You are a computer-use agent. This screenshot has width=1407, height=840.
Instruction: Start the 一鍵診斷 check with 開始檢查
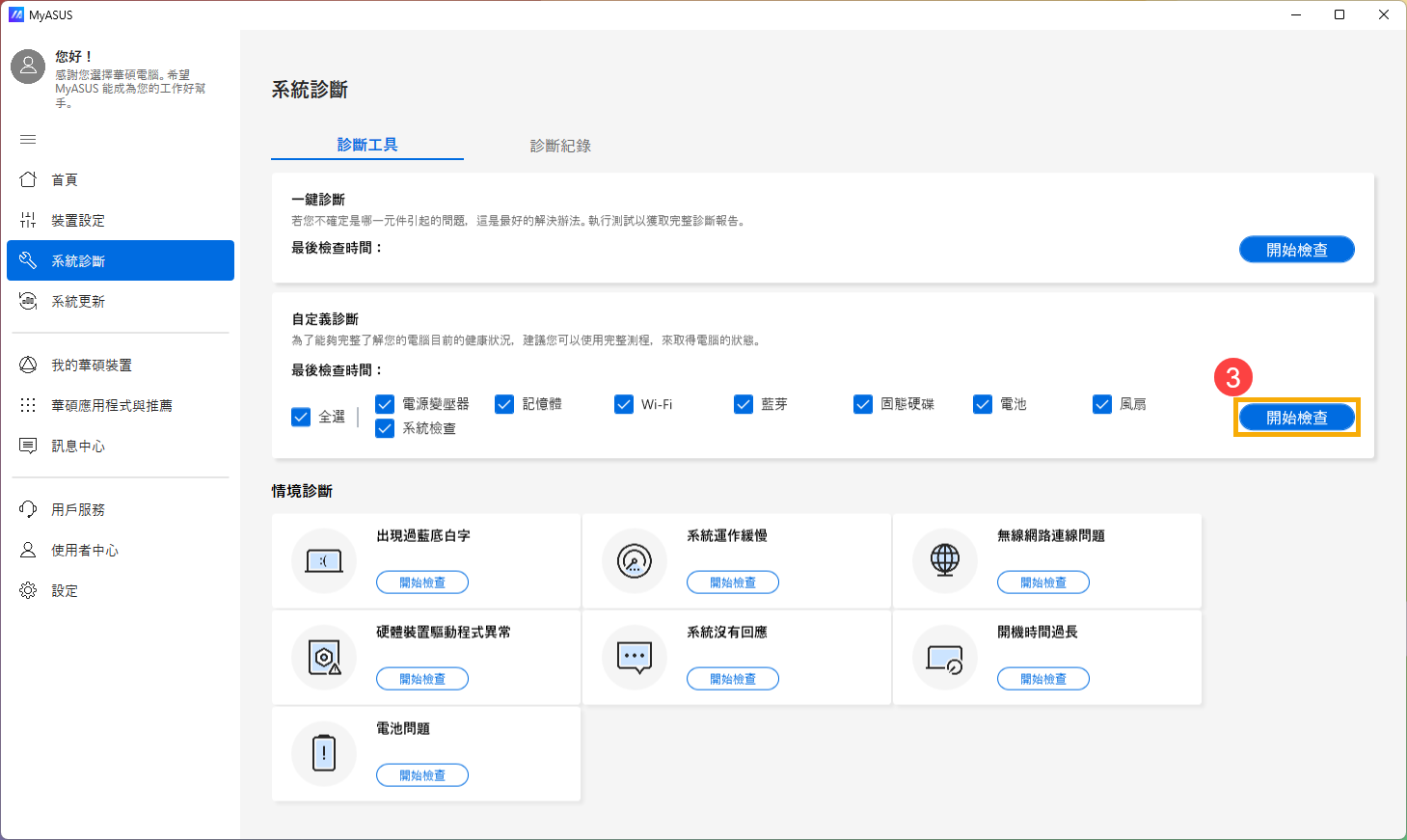(x=1297, y=250)
